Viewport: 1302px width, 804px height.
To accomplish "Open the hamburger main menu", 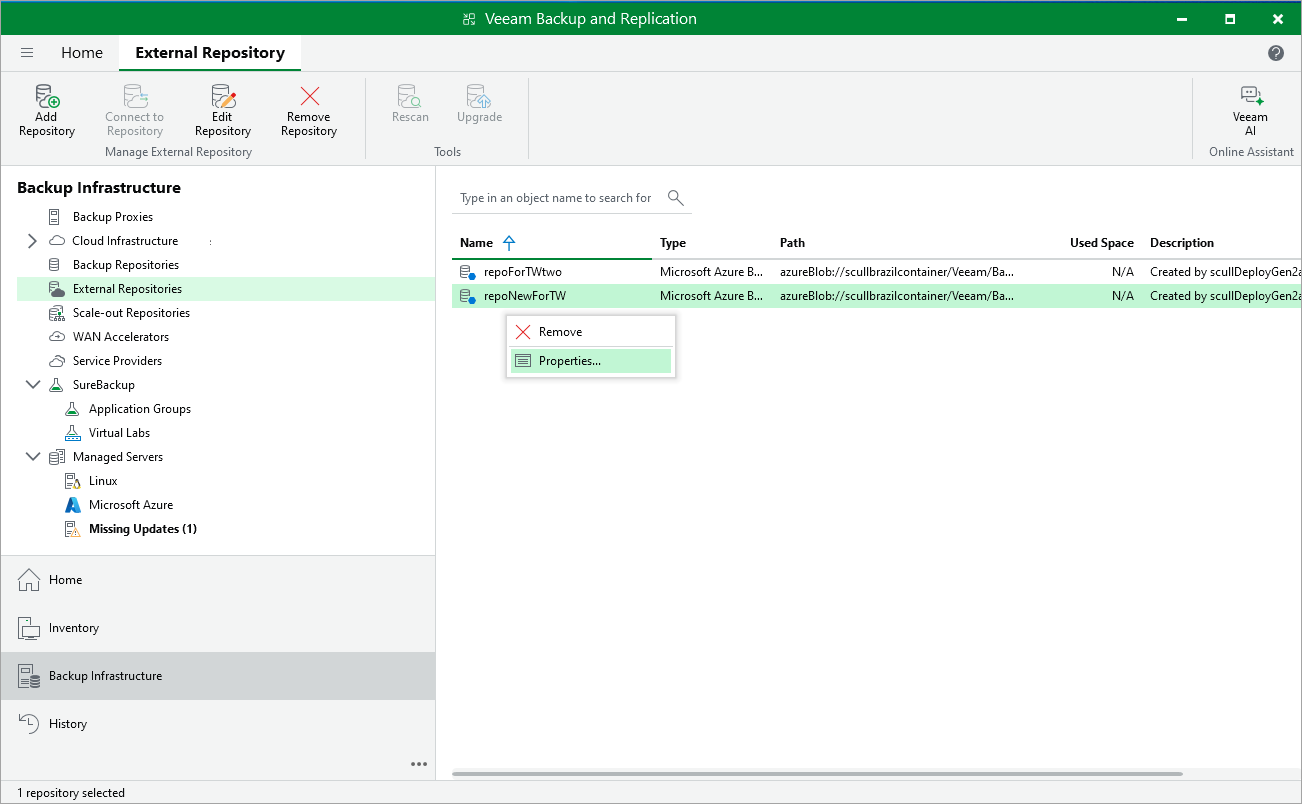I will click(27, 53).
